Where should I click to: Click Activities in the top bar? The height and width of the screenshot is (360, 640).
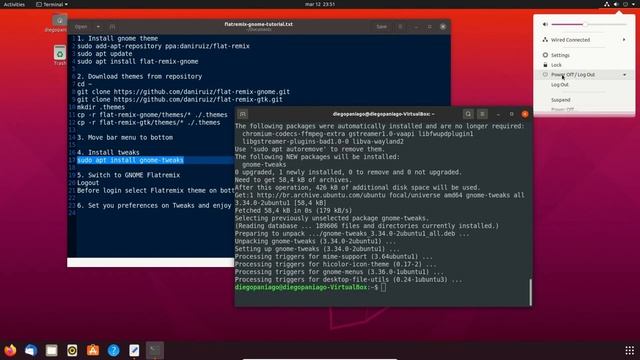pyautogui.click(x=14, y=4)
